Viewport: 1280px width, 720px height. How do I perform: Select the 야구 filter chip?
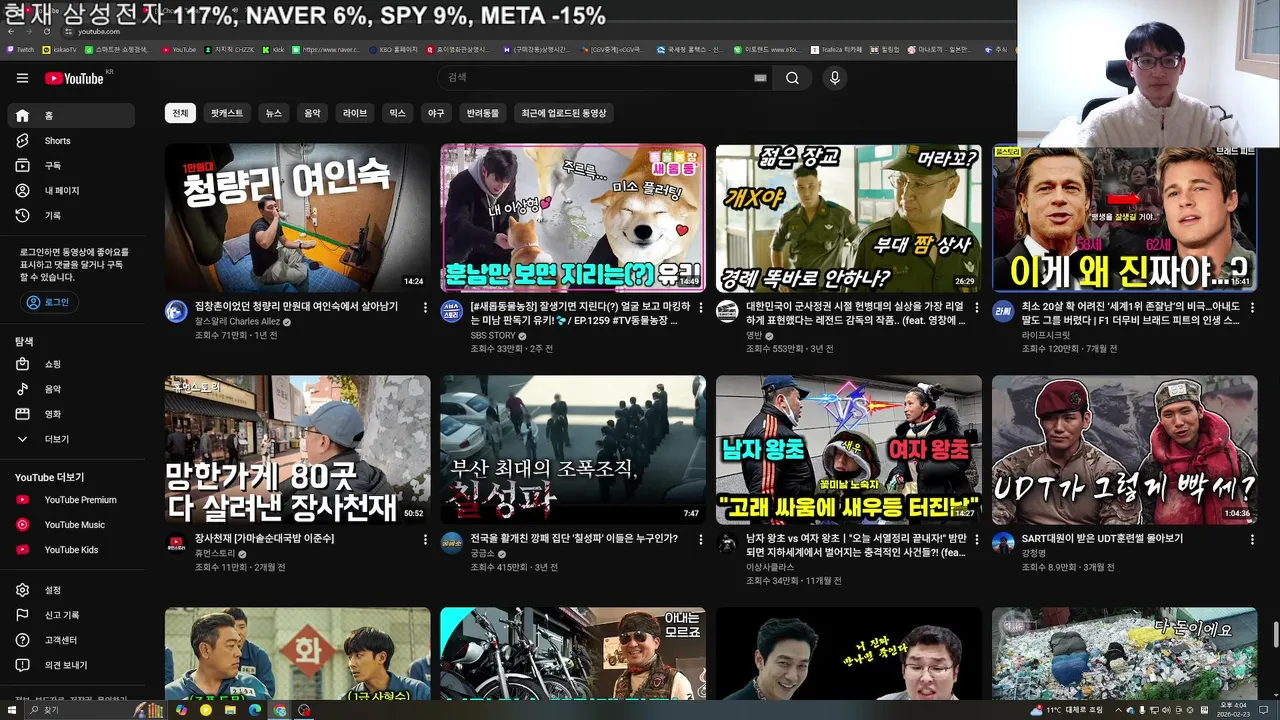(x=436, y=114)
